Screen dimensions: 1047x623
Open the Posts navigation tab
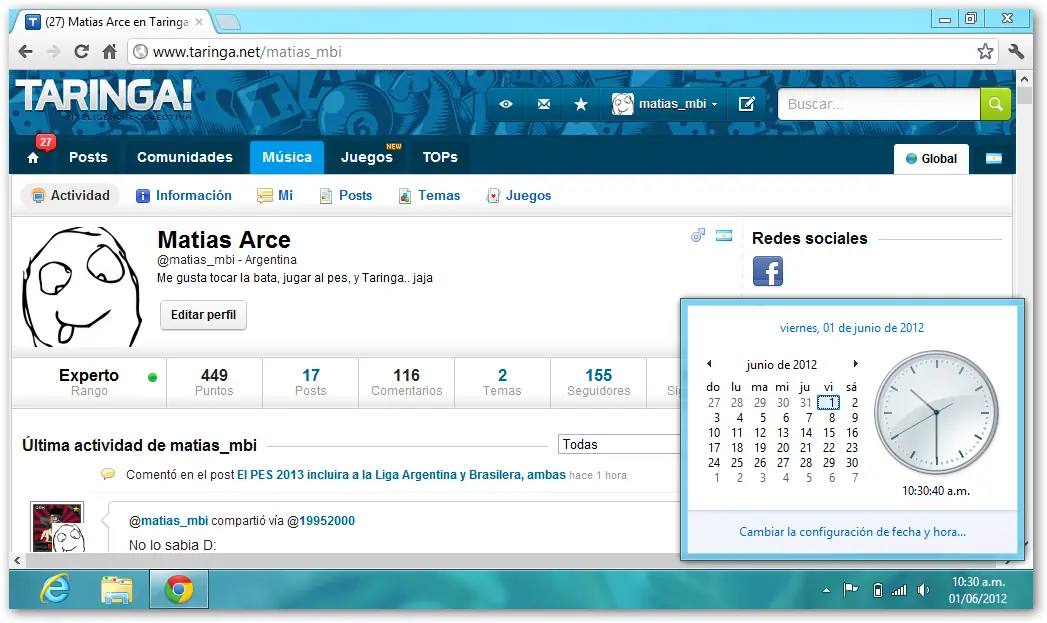pos(88,158)
